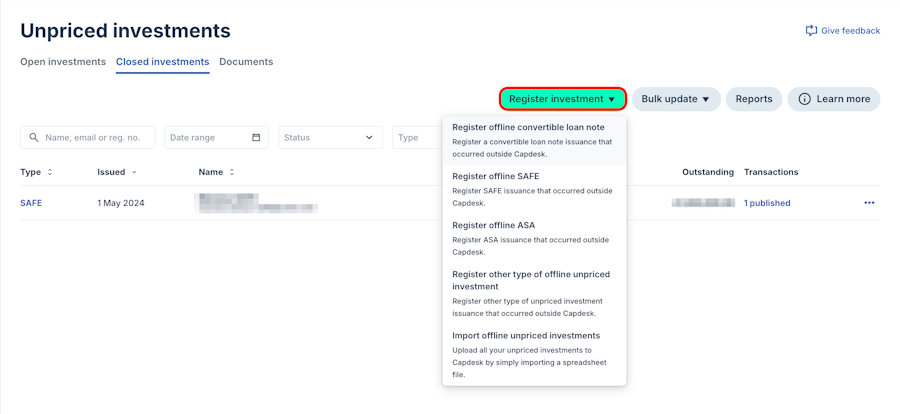Click the Give feedback speech bubble icon
Viewport: 900px width, 414px height.
tap(811, 31)
